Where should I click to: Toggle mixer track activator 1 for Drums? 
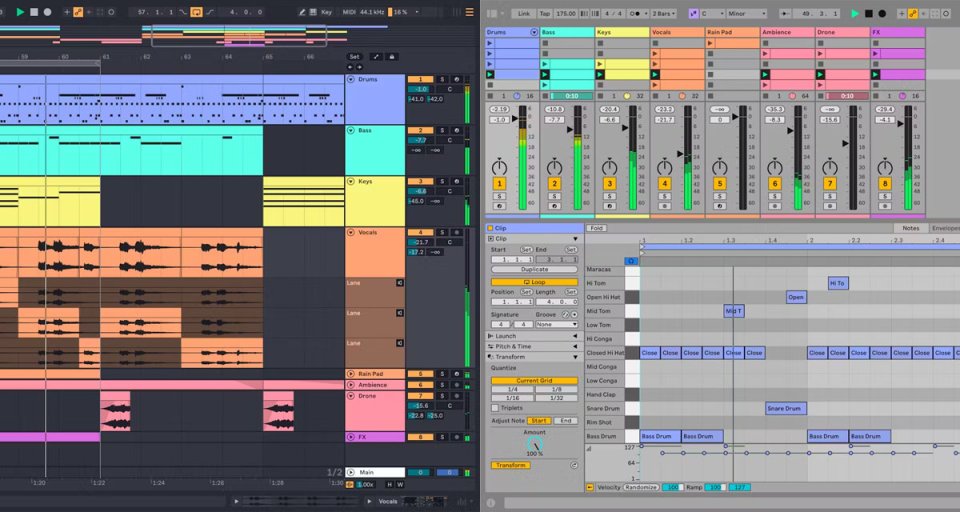(499, 183)
